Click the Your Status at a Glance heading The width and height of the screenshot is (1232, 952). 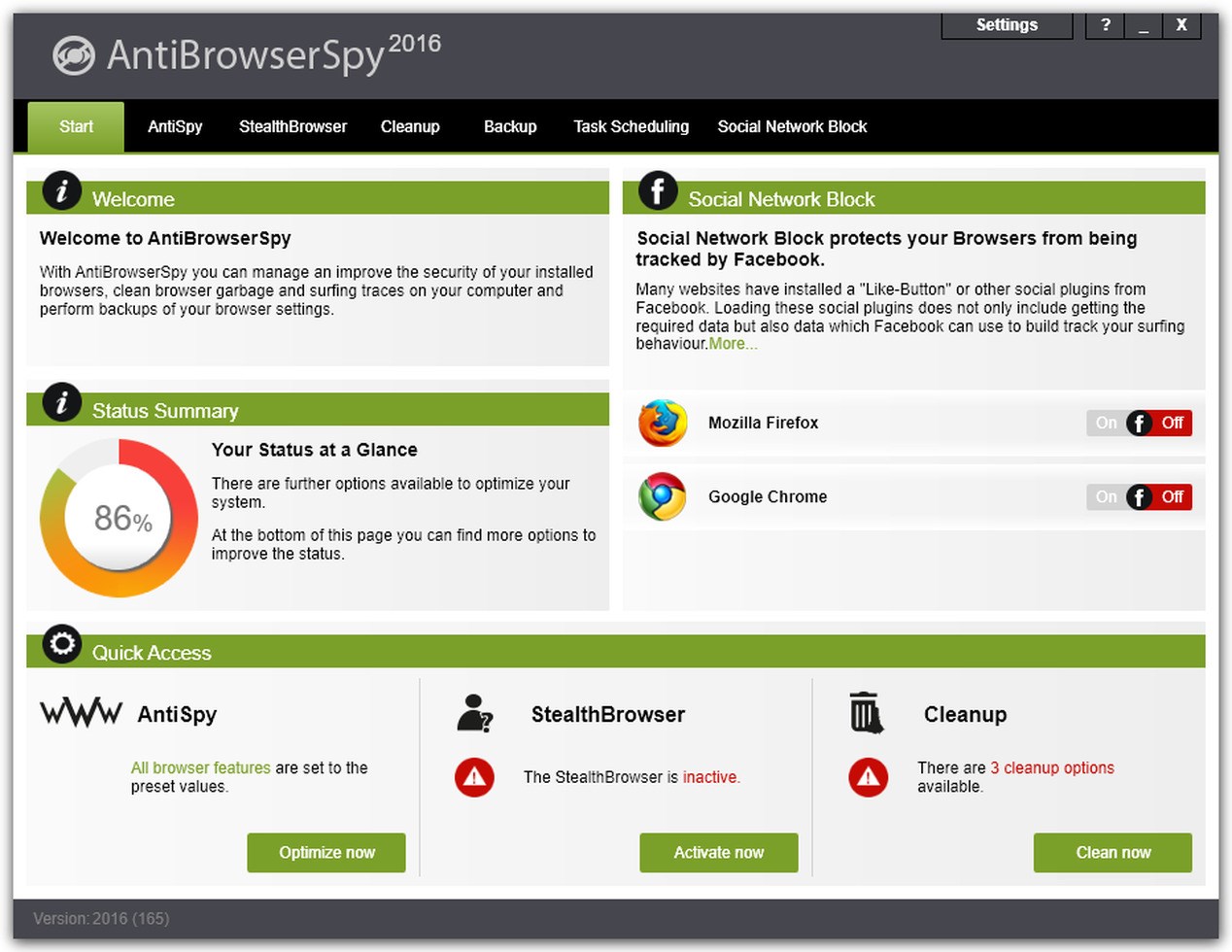click(315, 450)
